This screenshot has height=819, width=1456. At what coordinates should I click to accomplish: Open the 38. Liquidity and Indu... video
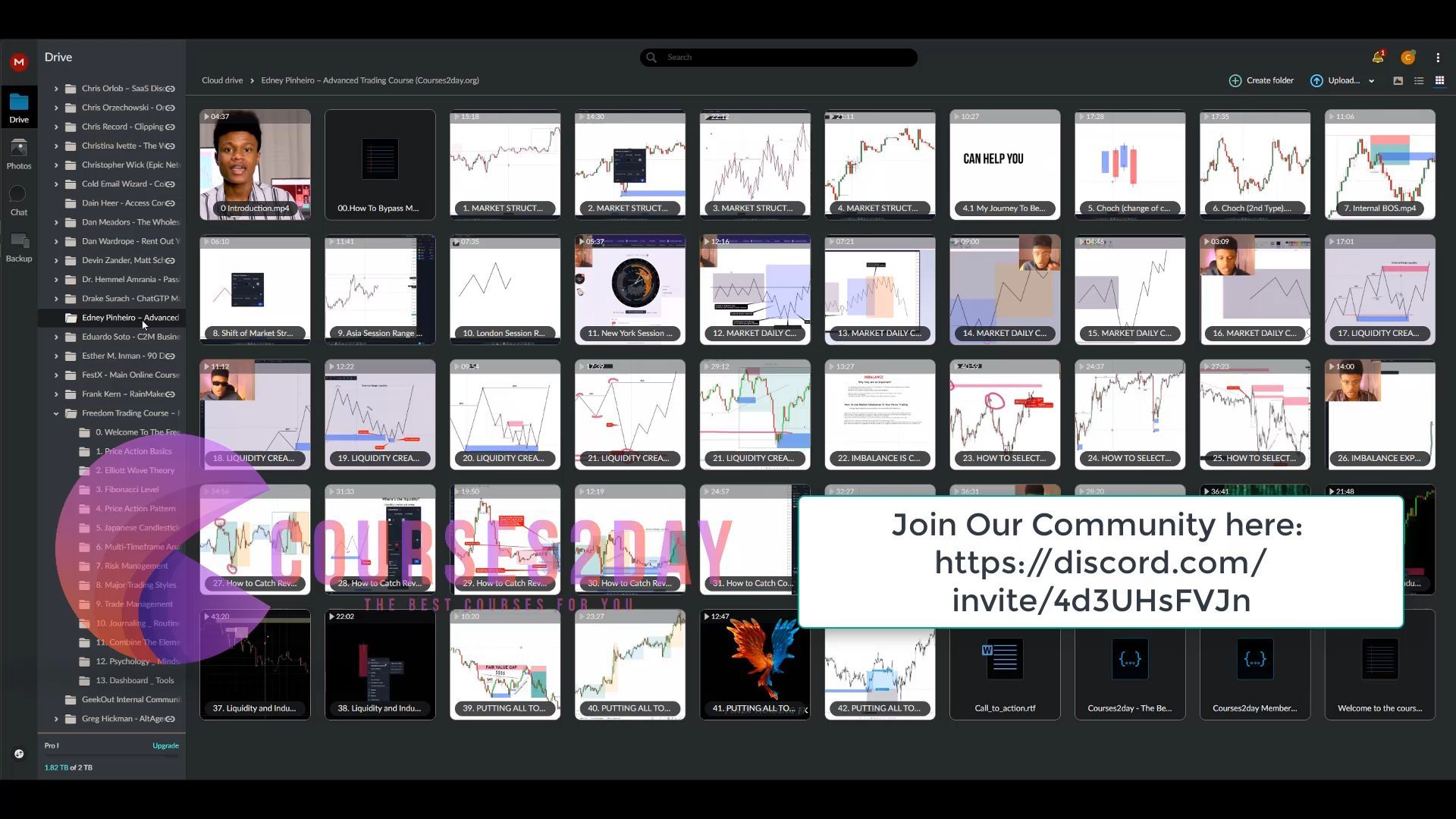[380, 665]
